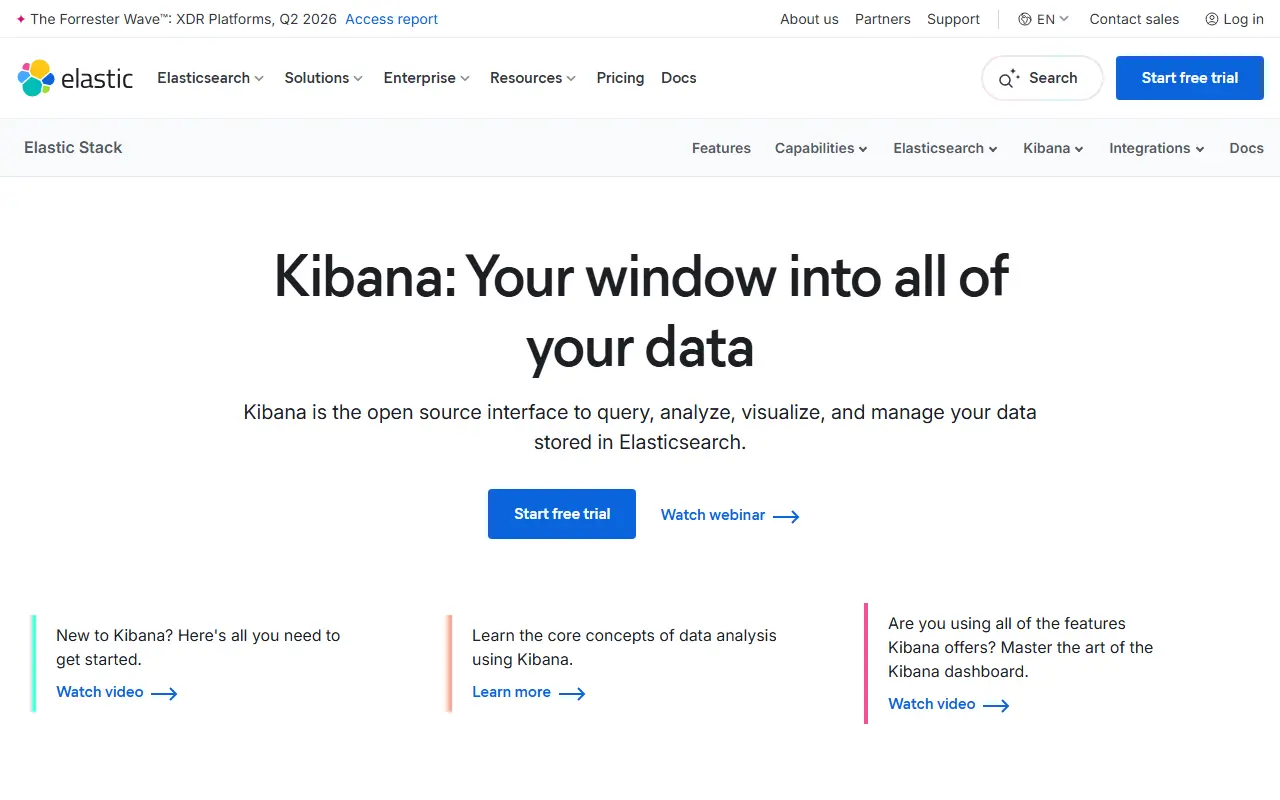Click the pink star icon by Forrester Wave
Screen dimensions: 1280x800
tap(21, 19)
